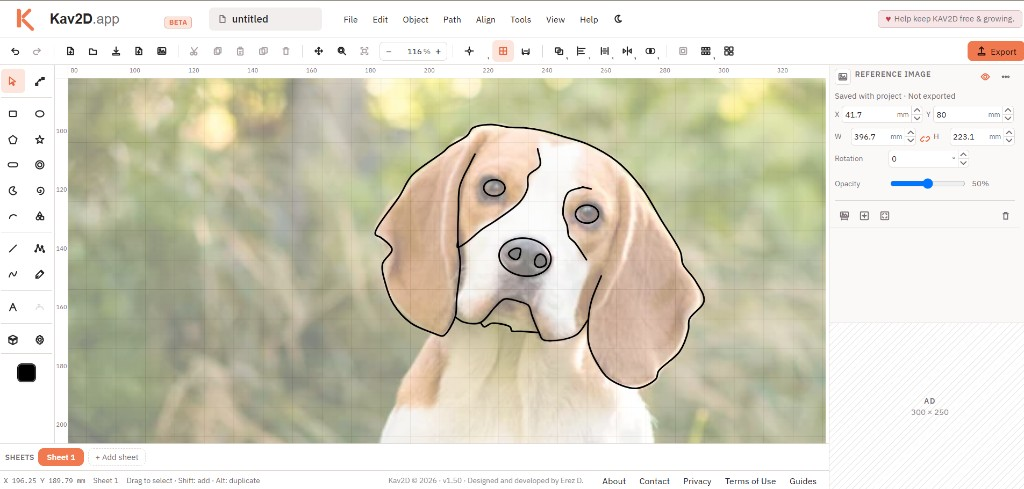The width and height of the screenshot is (1024, 489).
Task: Select the arrow selection tool
Action: [x=13, y=82]
